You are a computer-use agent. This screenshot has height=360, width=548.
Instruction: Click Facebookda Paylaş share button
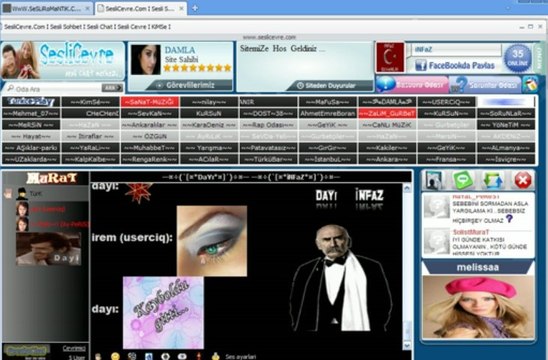(455, 65)
